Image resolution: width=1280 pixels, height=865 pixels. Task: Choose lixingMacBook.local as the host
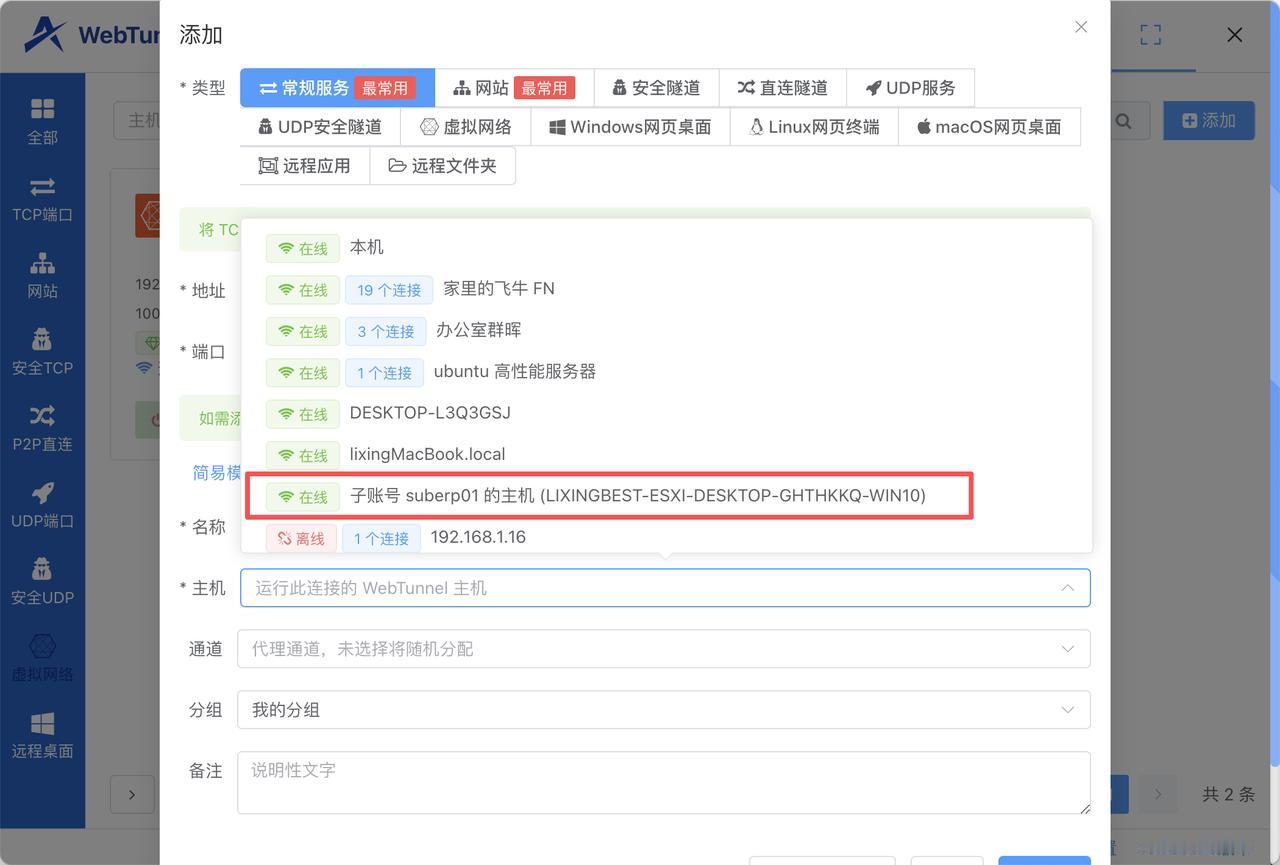[x=666, y=454]
